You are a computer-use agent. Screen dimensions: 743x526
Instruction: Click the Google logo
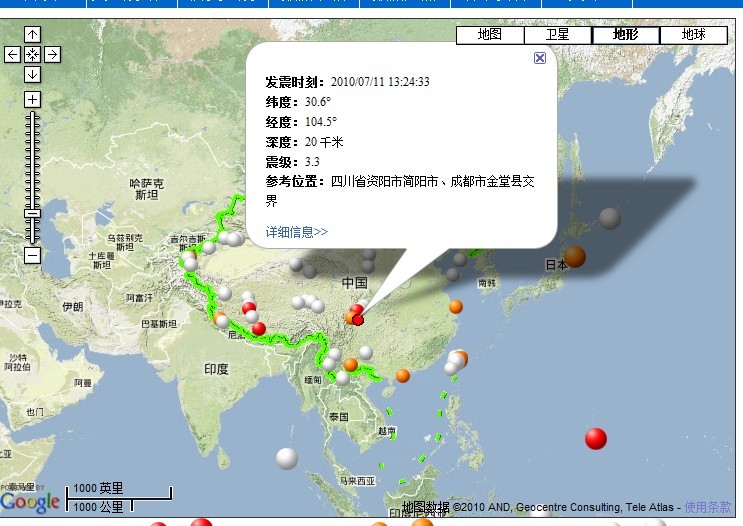click(x=30, y=502)
